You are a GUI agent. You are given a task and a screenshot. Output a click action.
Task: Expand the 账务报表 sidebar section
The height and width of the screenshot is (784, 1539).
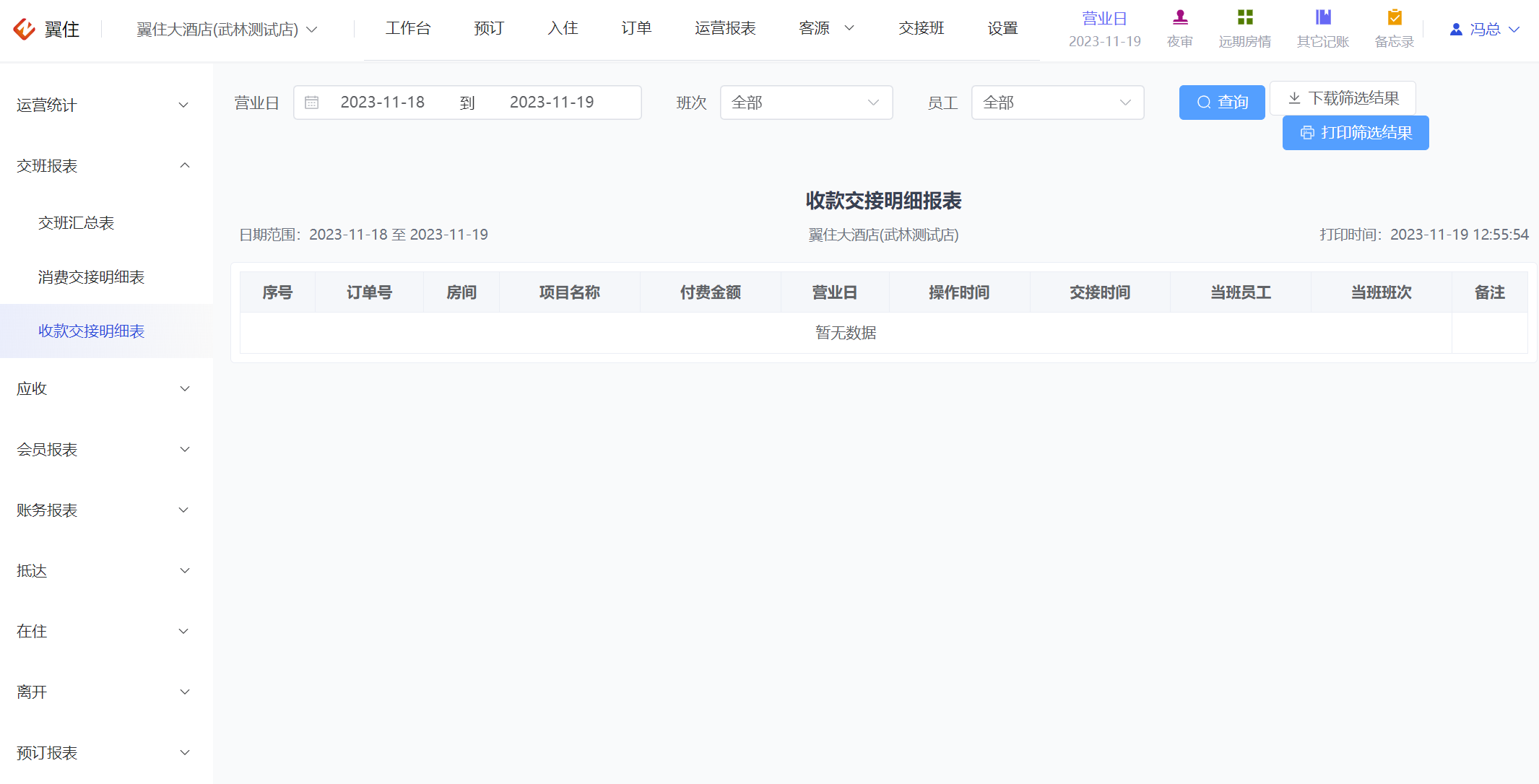pos(106,510)
